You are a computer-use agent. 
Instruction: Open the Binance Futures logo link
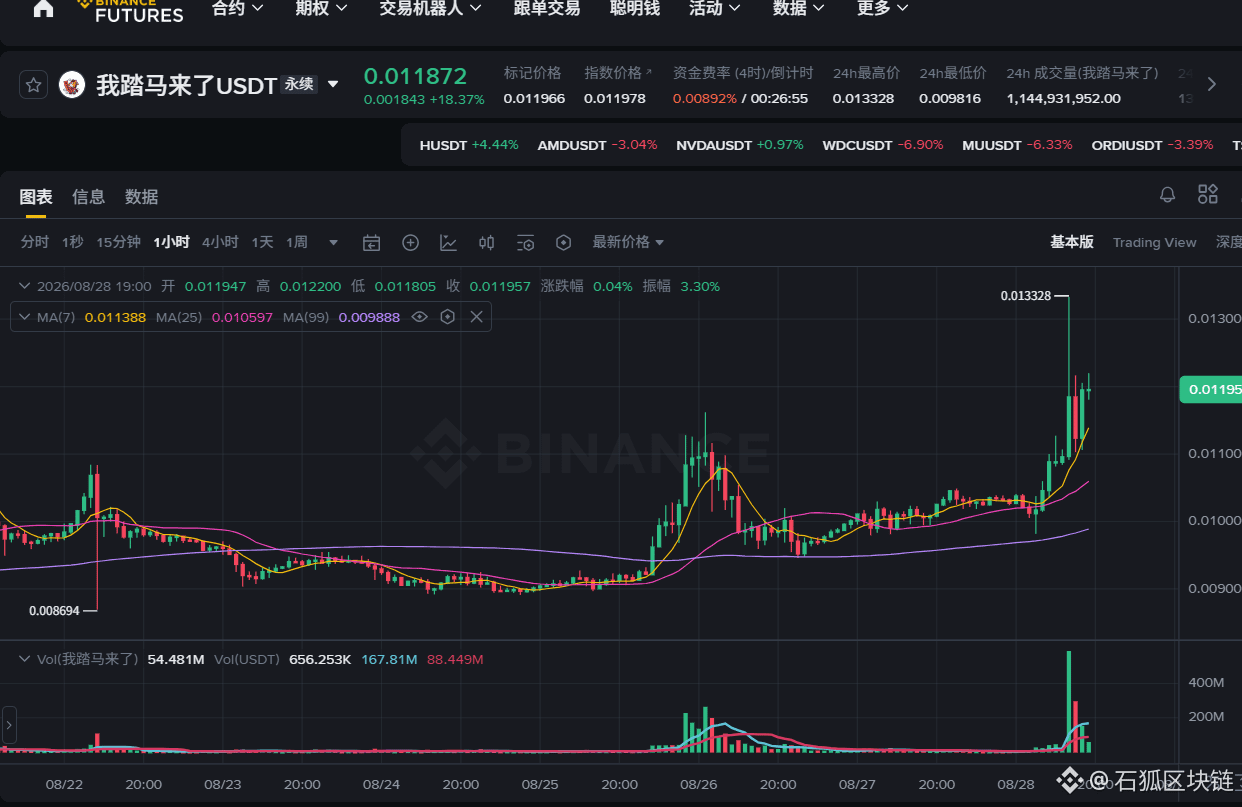(x=130, y=11)
